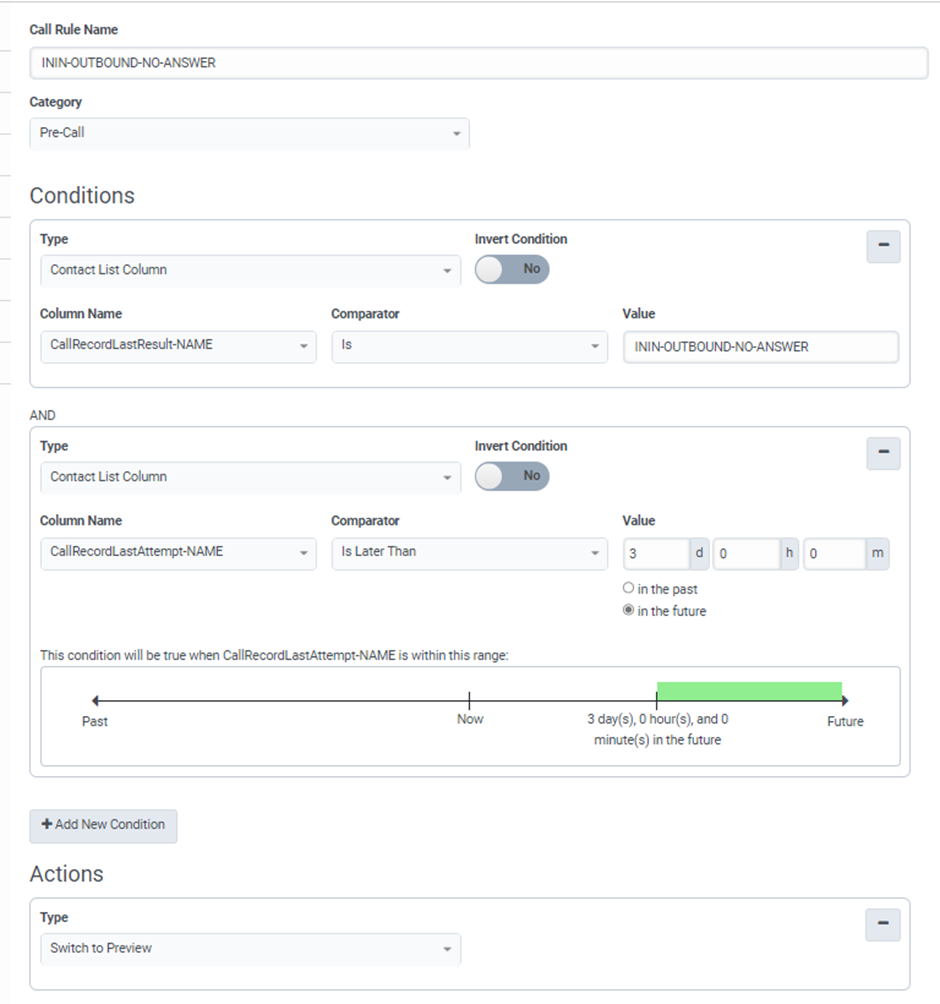Select the 'in the past' radio option

[x=629, y=589]
